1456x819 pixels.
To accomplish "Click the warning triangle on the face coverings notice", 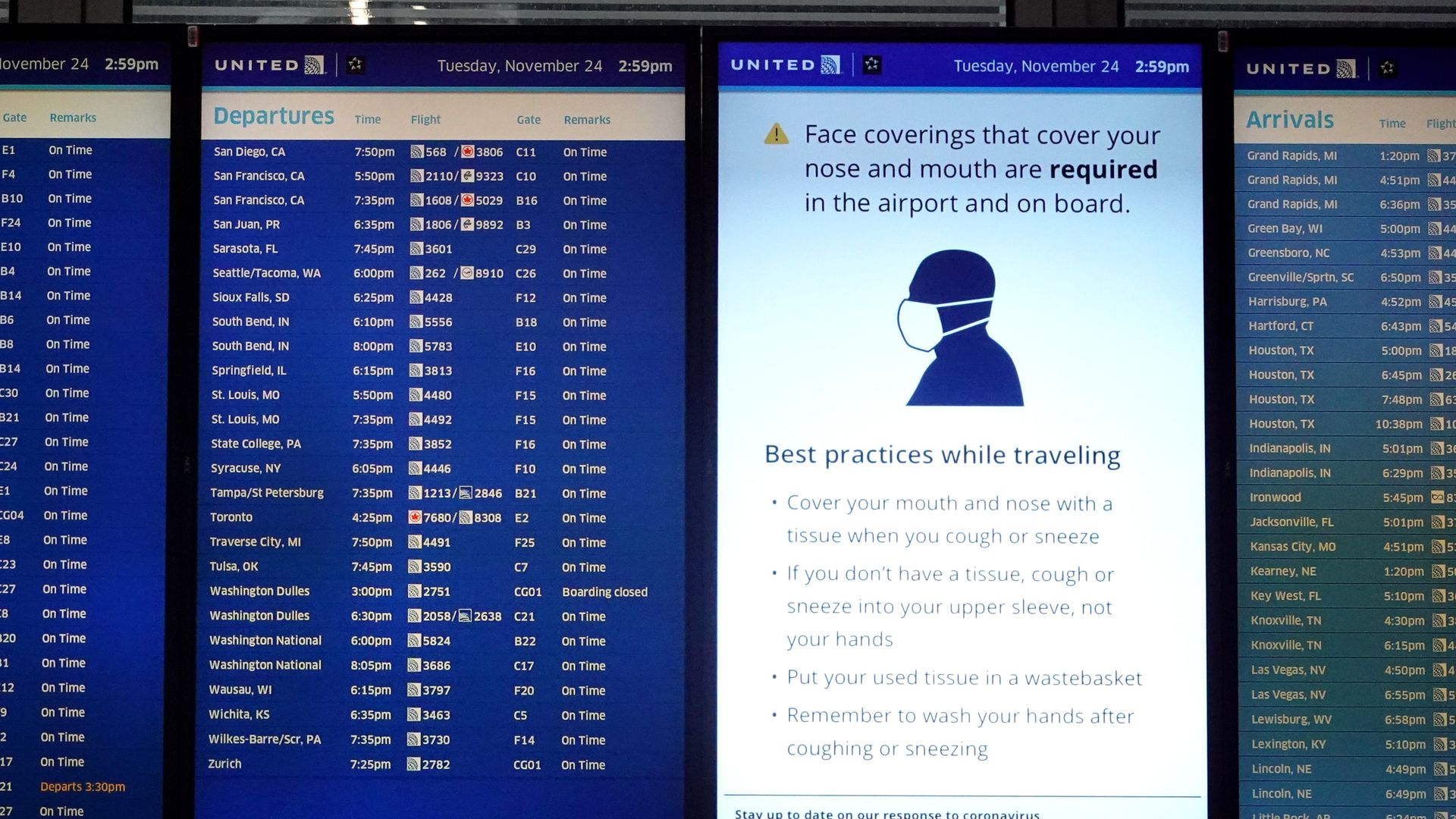I will tap(775, 135).
